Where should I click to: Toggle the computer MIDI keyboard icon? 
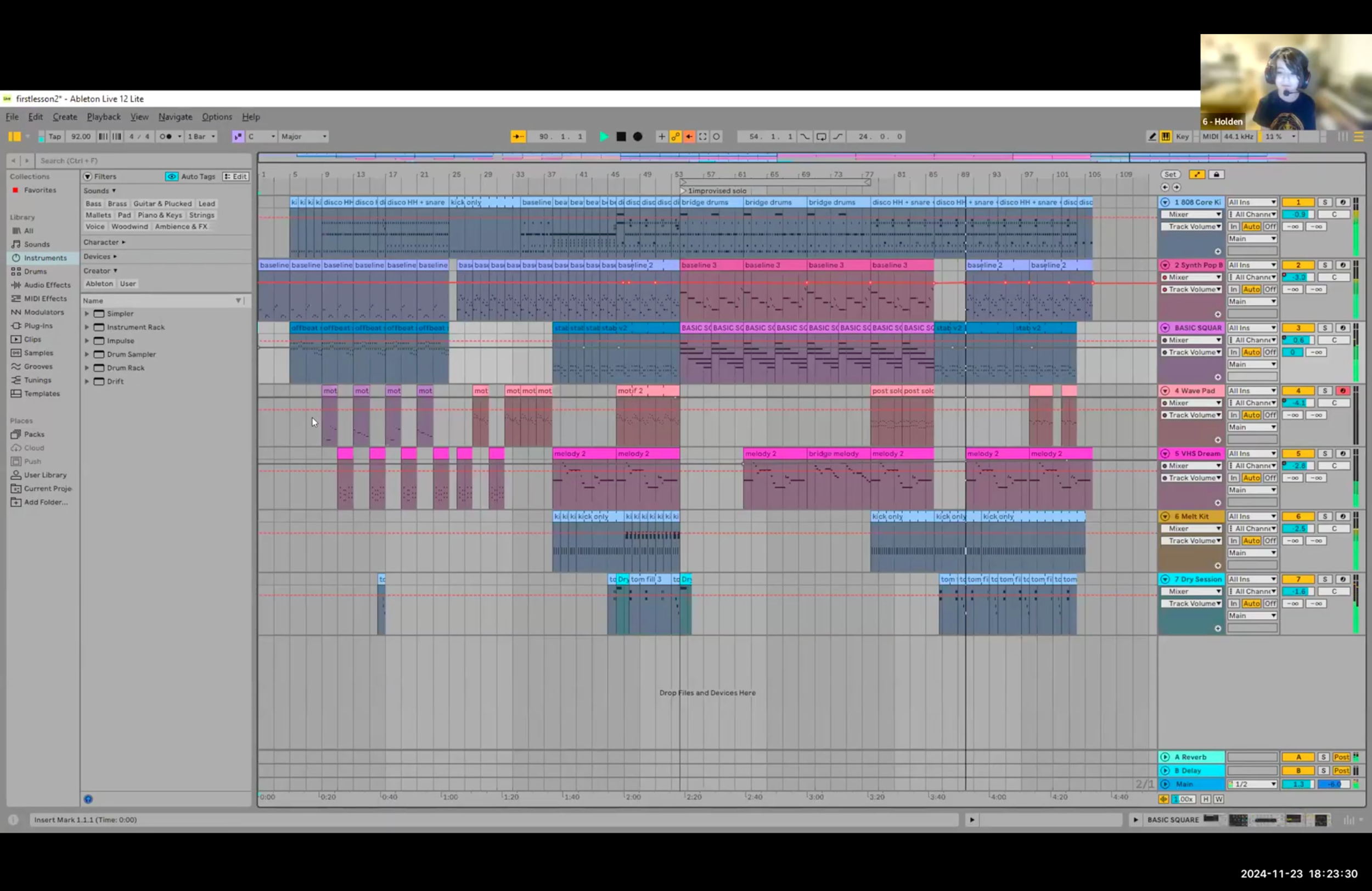1166,137
